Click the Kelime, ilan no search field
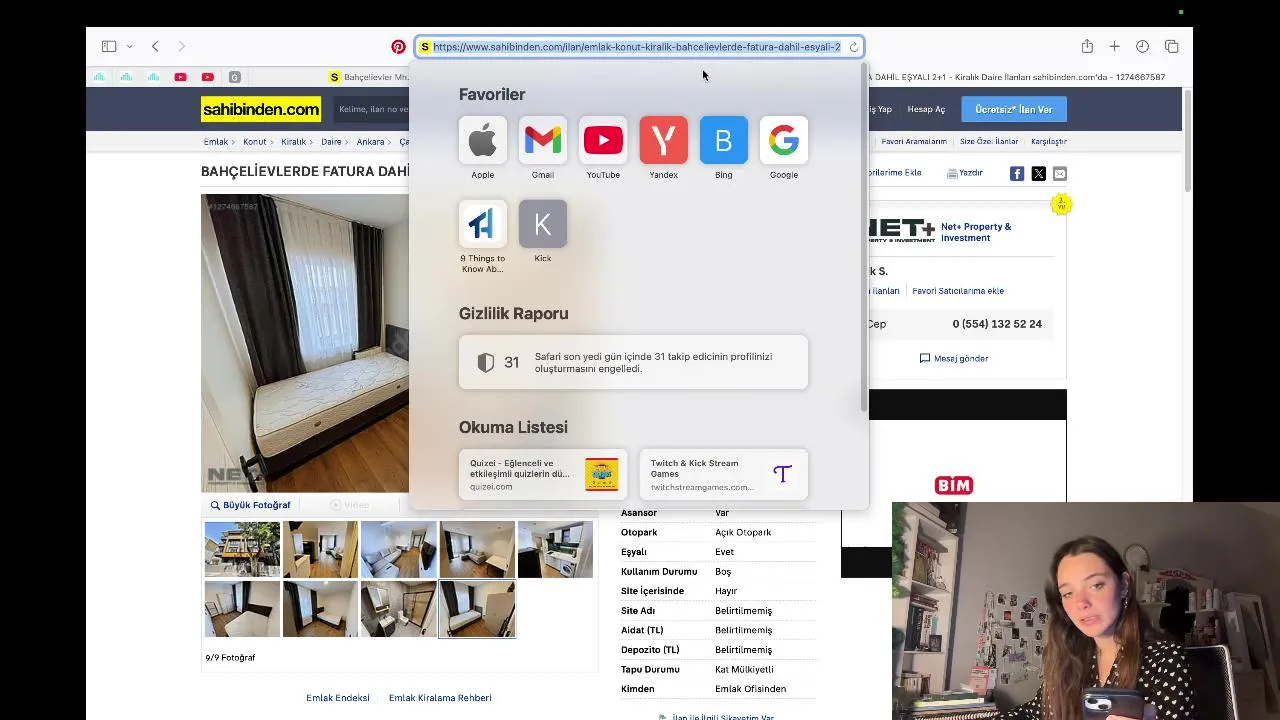This screenshot has width=1280, height=720. point(370,109)
